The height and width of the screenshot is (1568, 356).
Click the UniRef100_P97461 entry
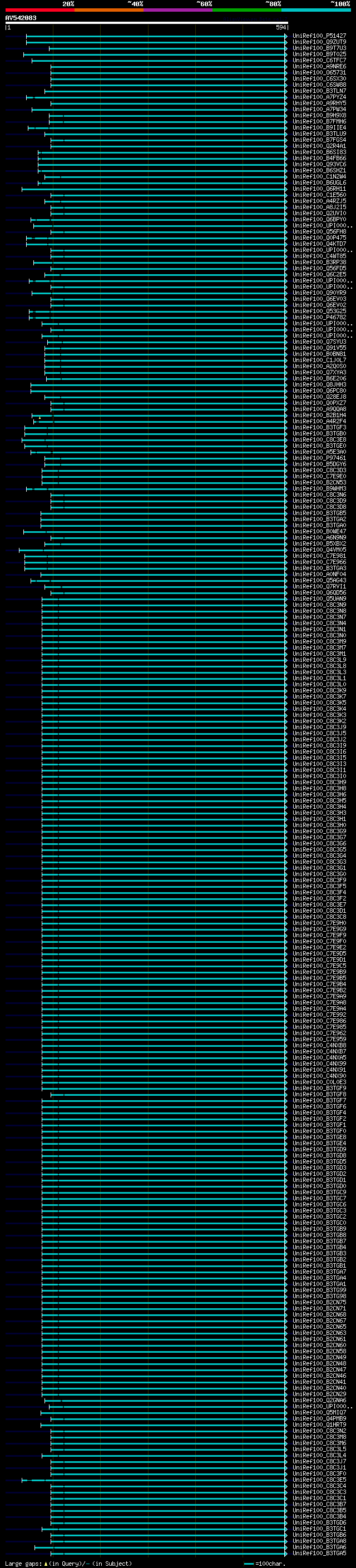pyautogui.click(x=319, y=458)
